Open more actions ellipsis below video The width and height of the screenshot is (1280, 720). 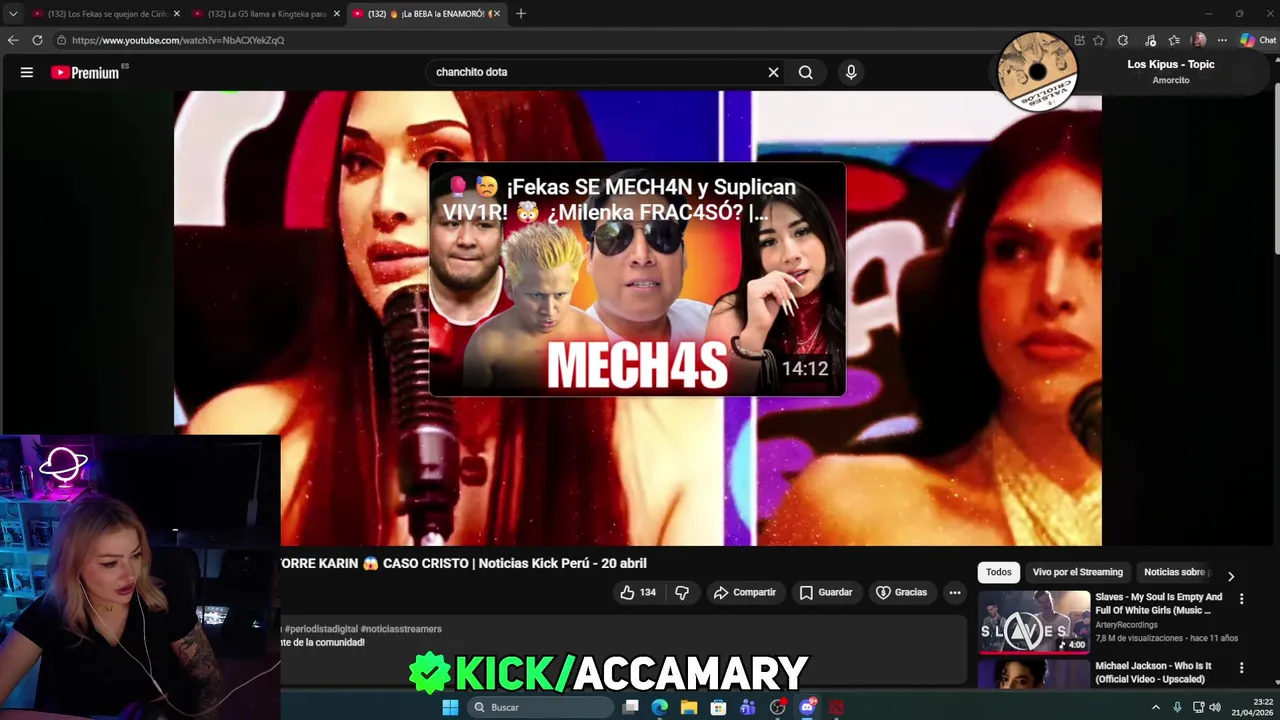point(955,592)
